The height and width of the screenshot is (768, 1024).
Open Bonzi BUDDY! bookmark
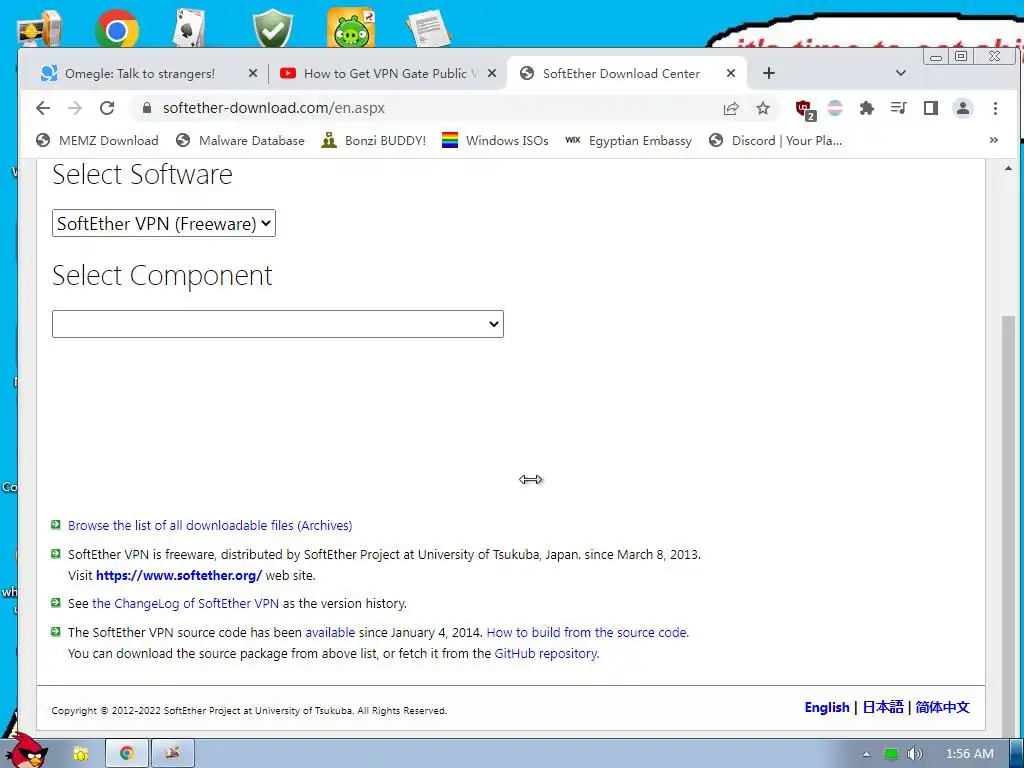pyautogui.click(x=374, y=140)
